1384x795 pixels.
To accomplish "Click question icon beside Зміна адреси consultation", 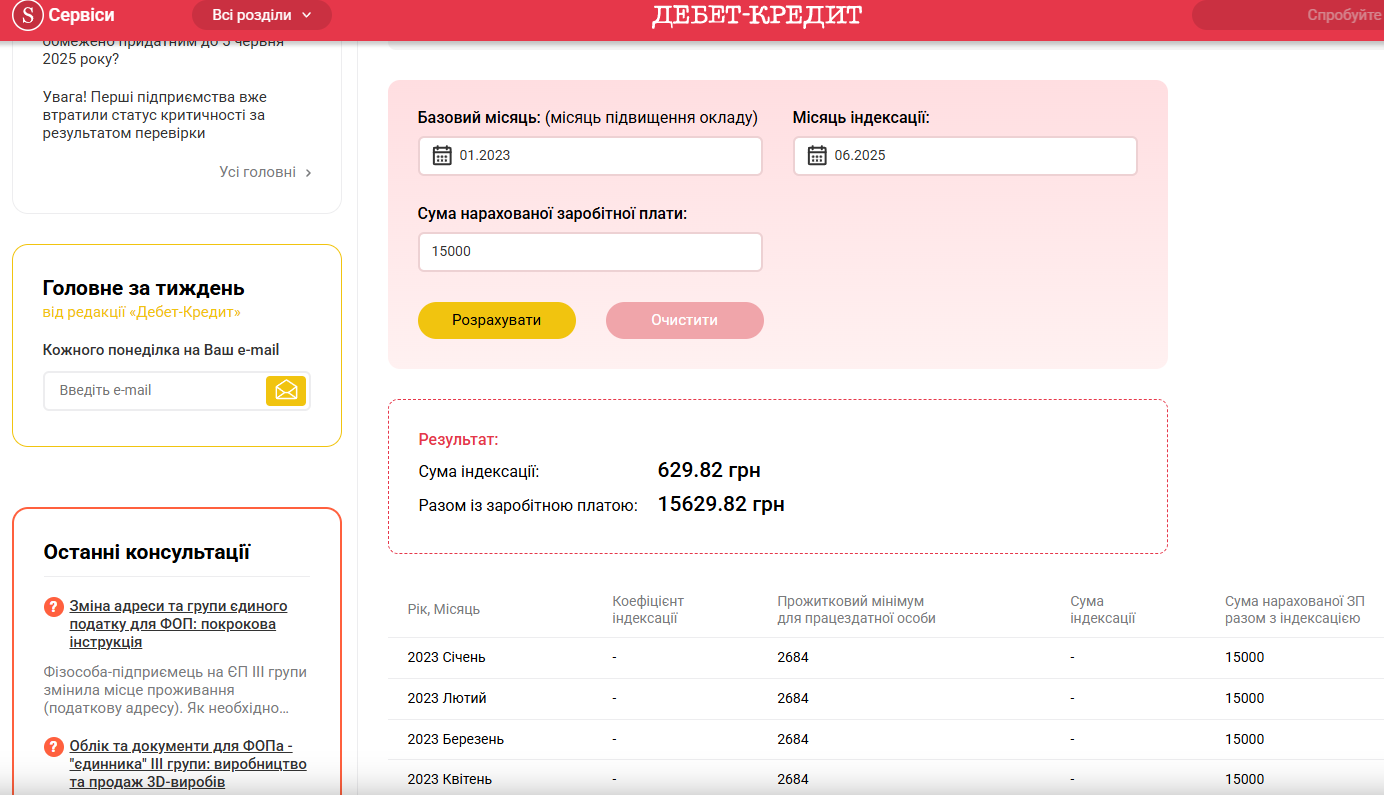I will (x=54, y=607).
